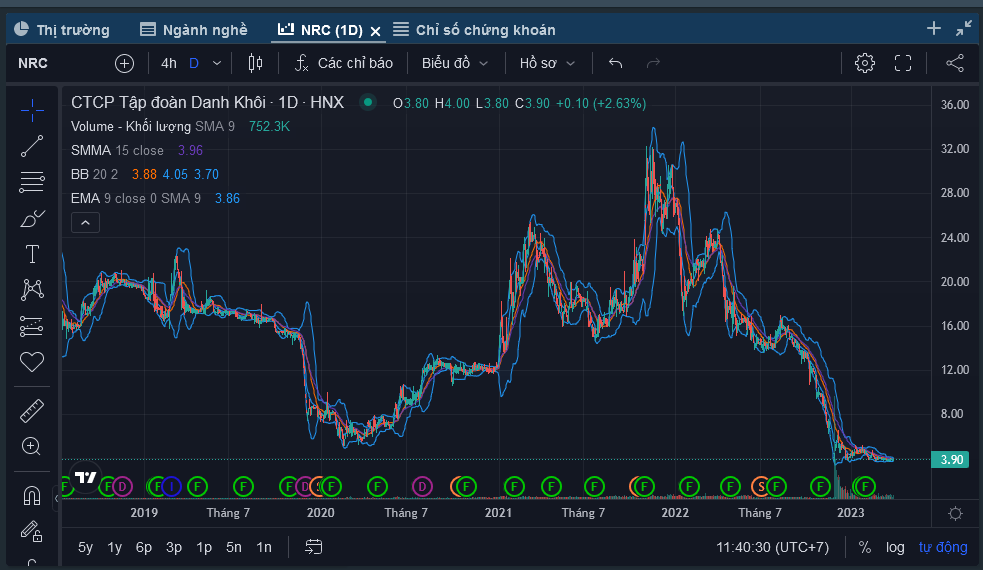Screen dimensions: 983x570
Task: Click the blue I event marker near 2019
Action: click(x=171, y=486)
